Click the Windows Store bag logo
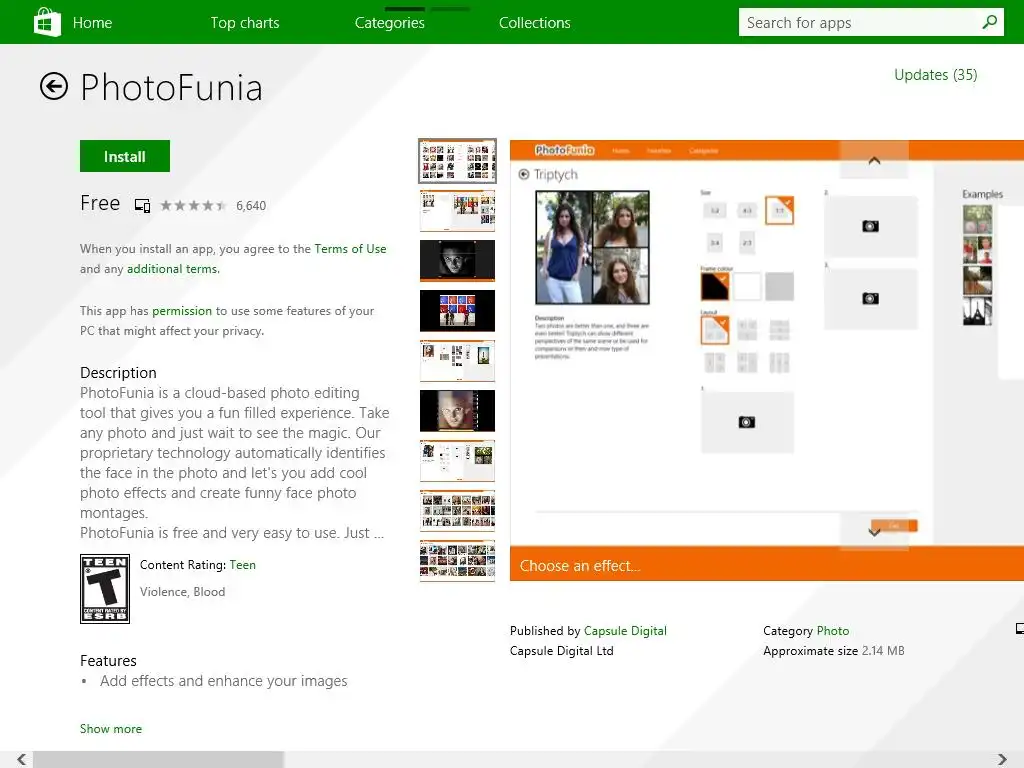The height and width of the screenshot is (768, 1024). tap(47, 22)
